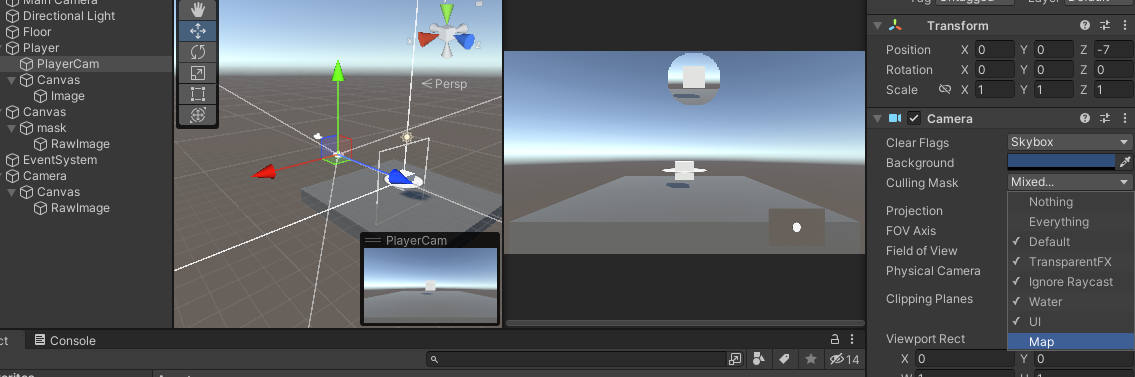Click Open in Search icon beside search field

coord(735,359)
